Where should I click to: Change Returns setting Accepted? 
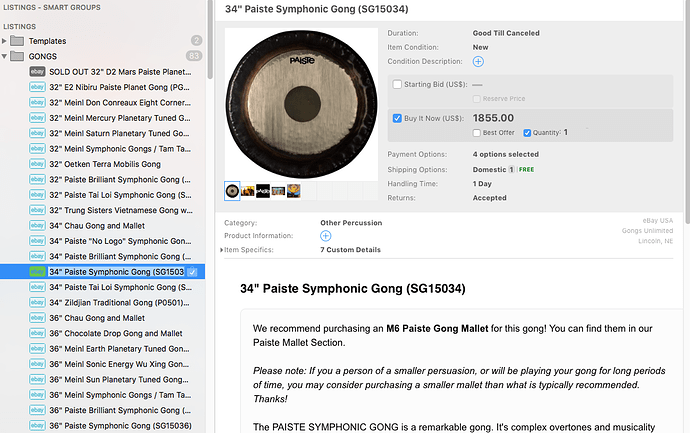click(x=490, y=198)
